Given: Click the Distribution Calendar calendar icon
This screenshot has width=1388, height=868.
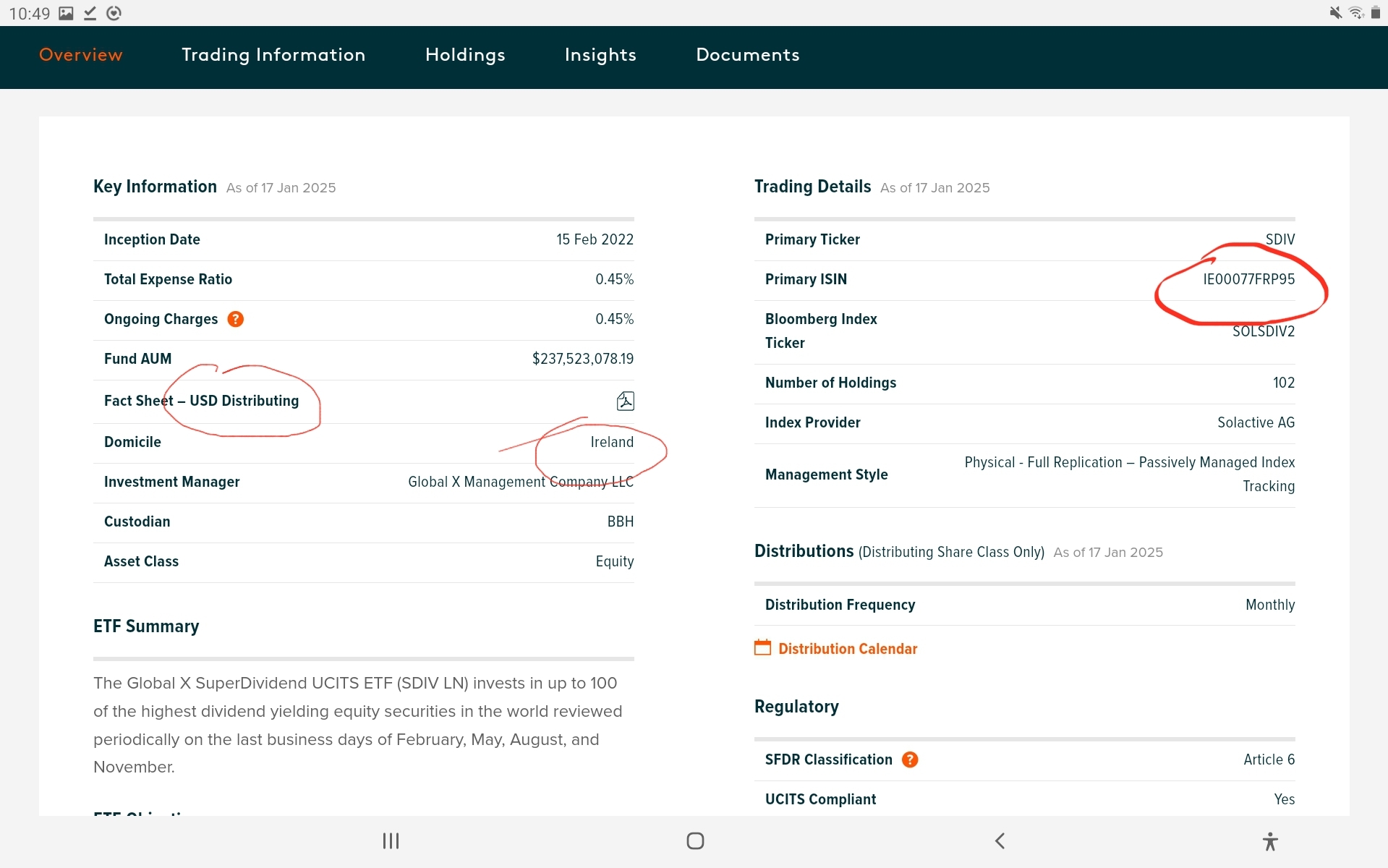Looking at the screenshot, I should tap(762, 647).
